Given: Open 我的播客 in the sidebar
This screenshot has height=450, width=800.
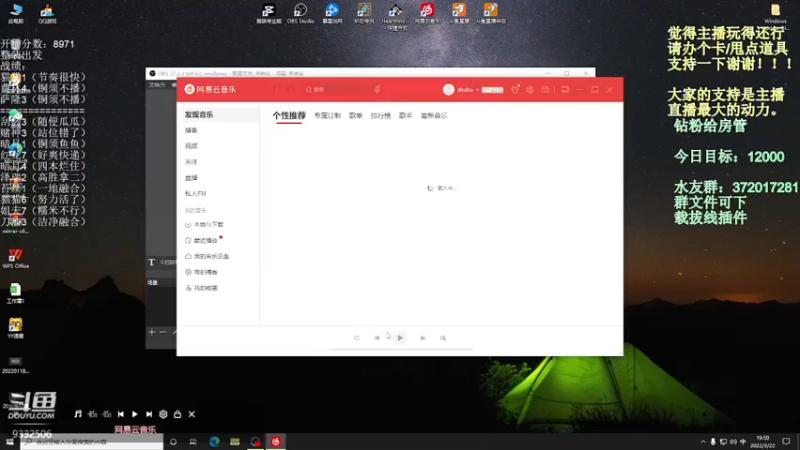Looking at the screenshot, I should pyautogui.click(x=202, y=272).
